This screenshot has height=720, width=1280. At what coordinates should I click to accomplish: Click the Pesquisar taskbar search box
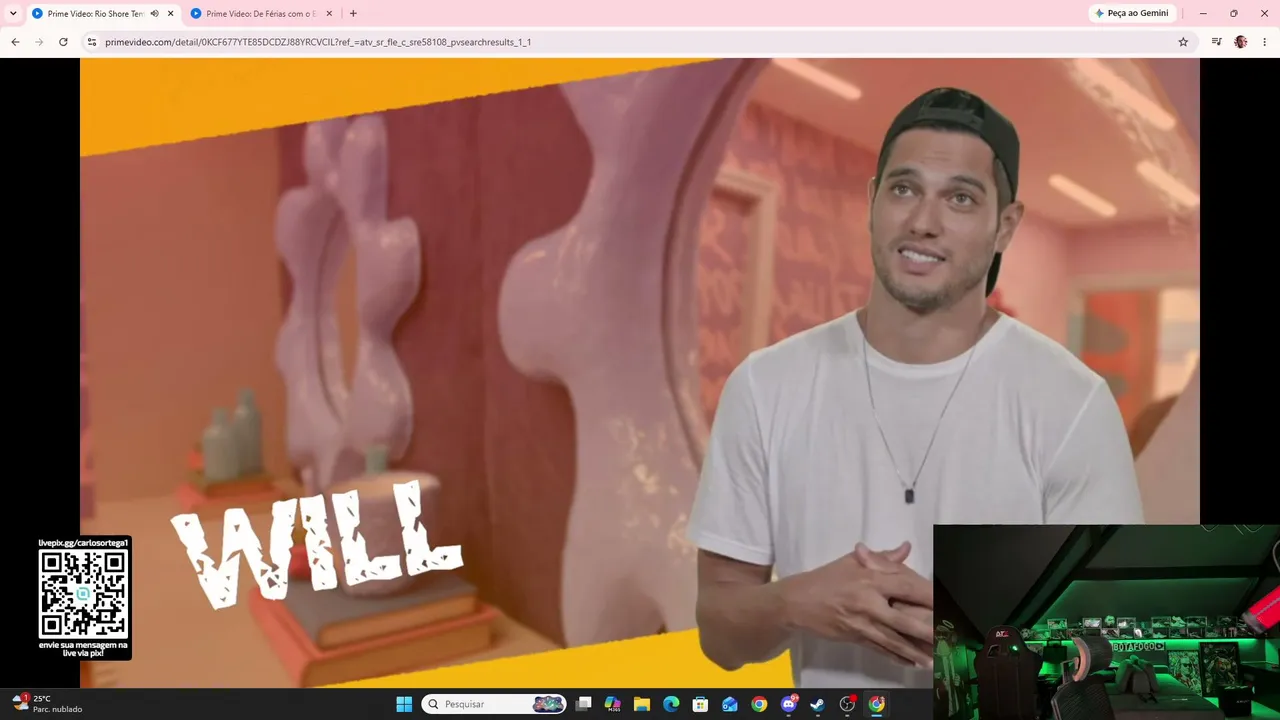click(495, 704)
